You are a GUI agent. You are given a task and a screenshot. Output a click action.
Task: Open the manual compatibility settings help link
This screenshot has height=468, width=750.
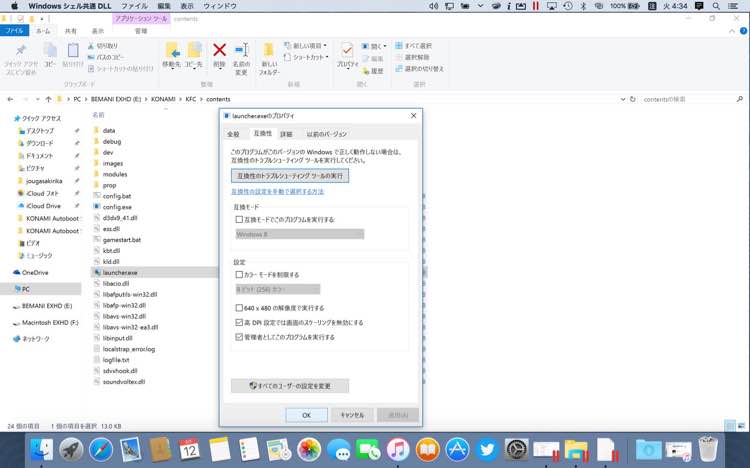[277, 191]
